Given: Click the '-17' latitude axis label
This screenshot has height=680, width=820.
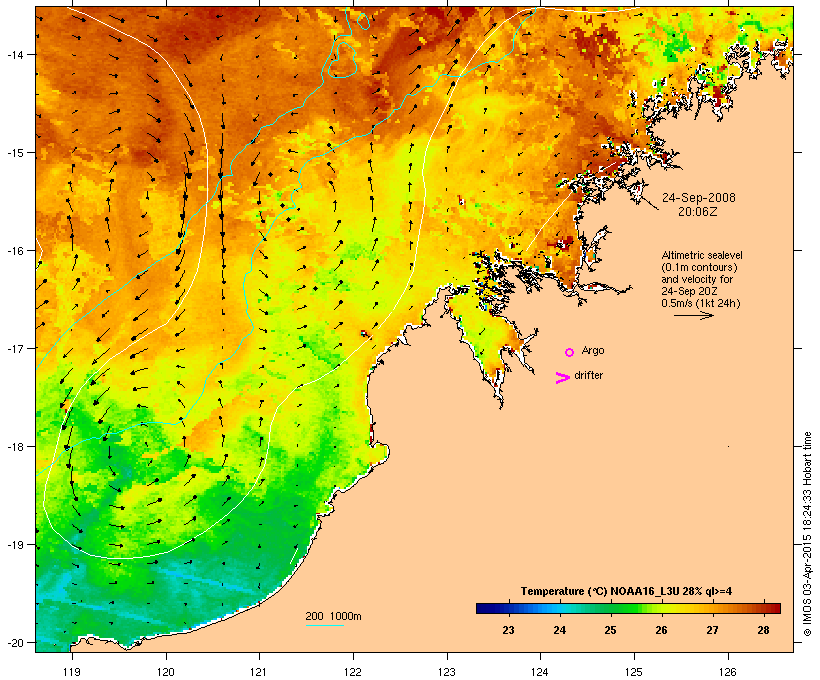Looking at the screenshot, I should click(x=14, y=348).
